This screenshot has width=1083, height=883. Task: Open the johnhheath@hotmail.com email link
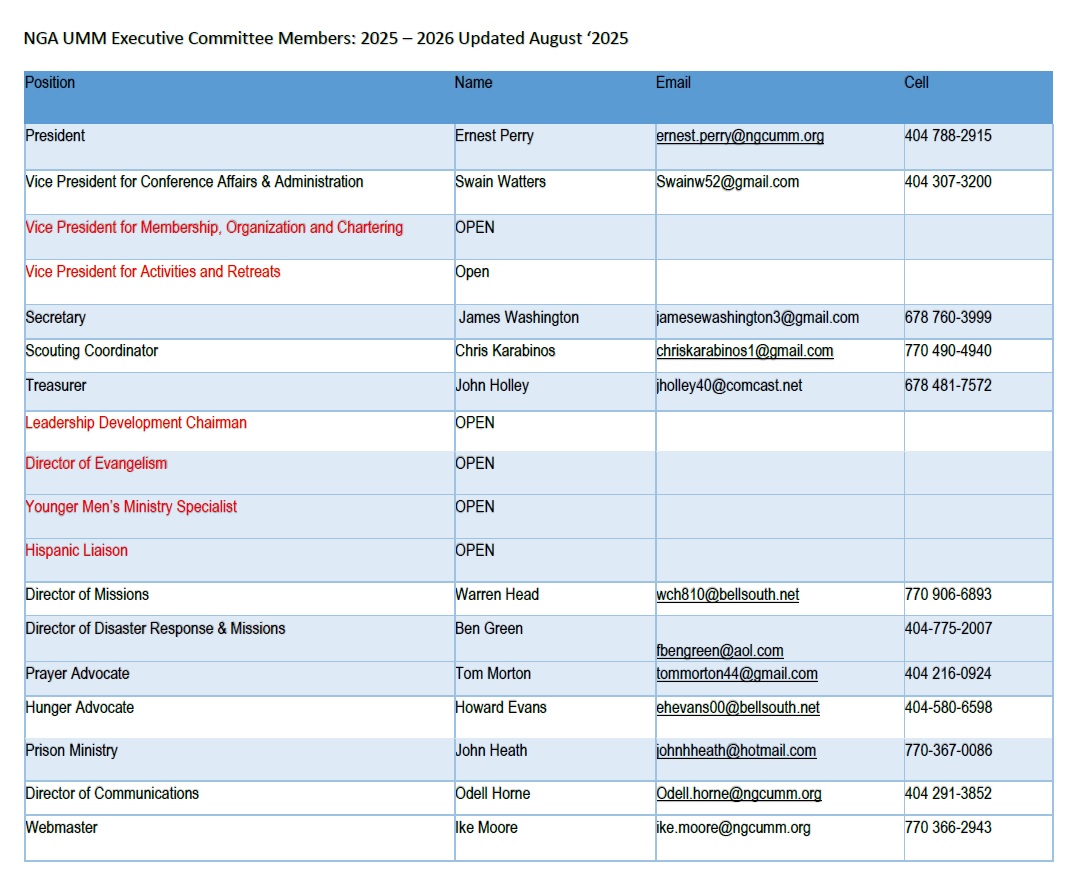click(735, 751)
